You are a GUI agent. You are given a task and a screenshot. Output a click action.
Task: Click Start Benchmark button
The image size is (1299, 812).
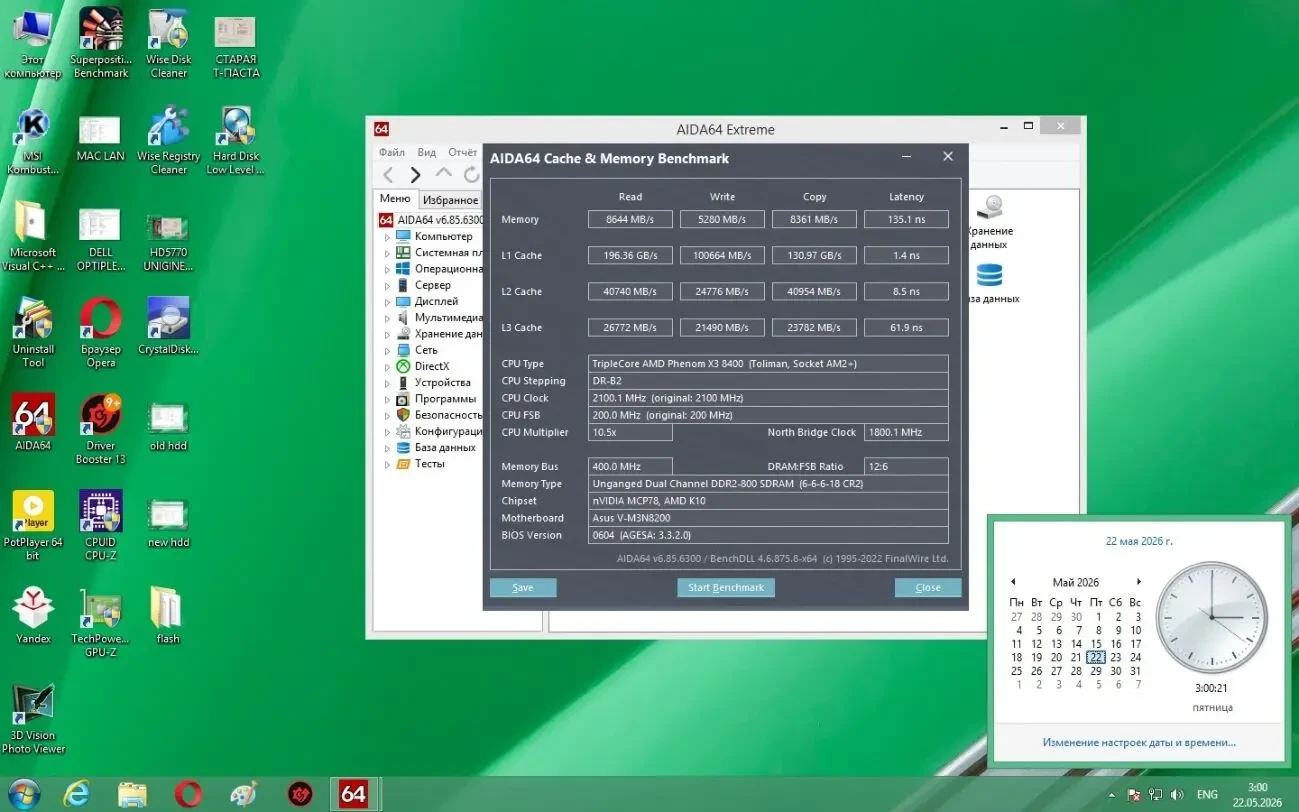tap(726, 588)
